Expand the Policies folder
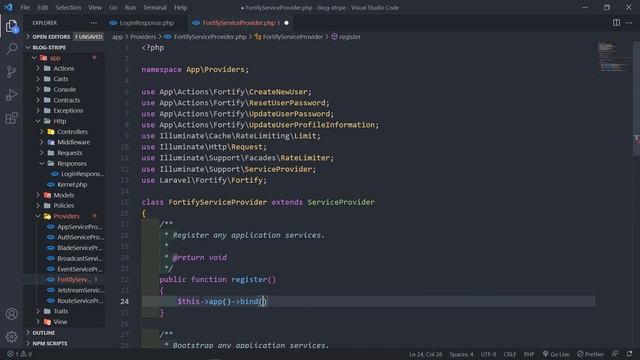 (63, 205)
